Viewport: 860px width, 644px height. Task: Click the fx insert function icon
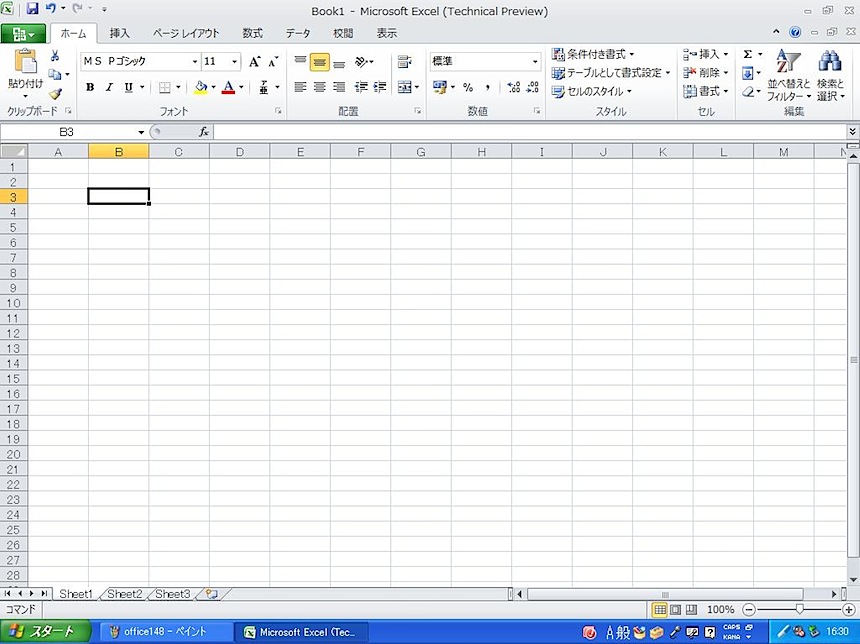pos(204,132)
